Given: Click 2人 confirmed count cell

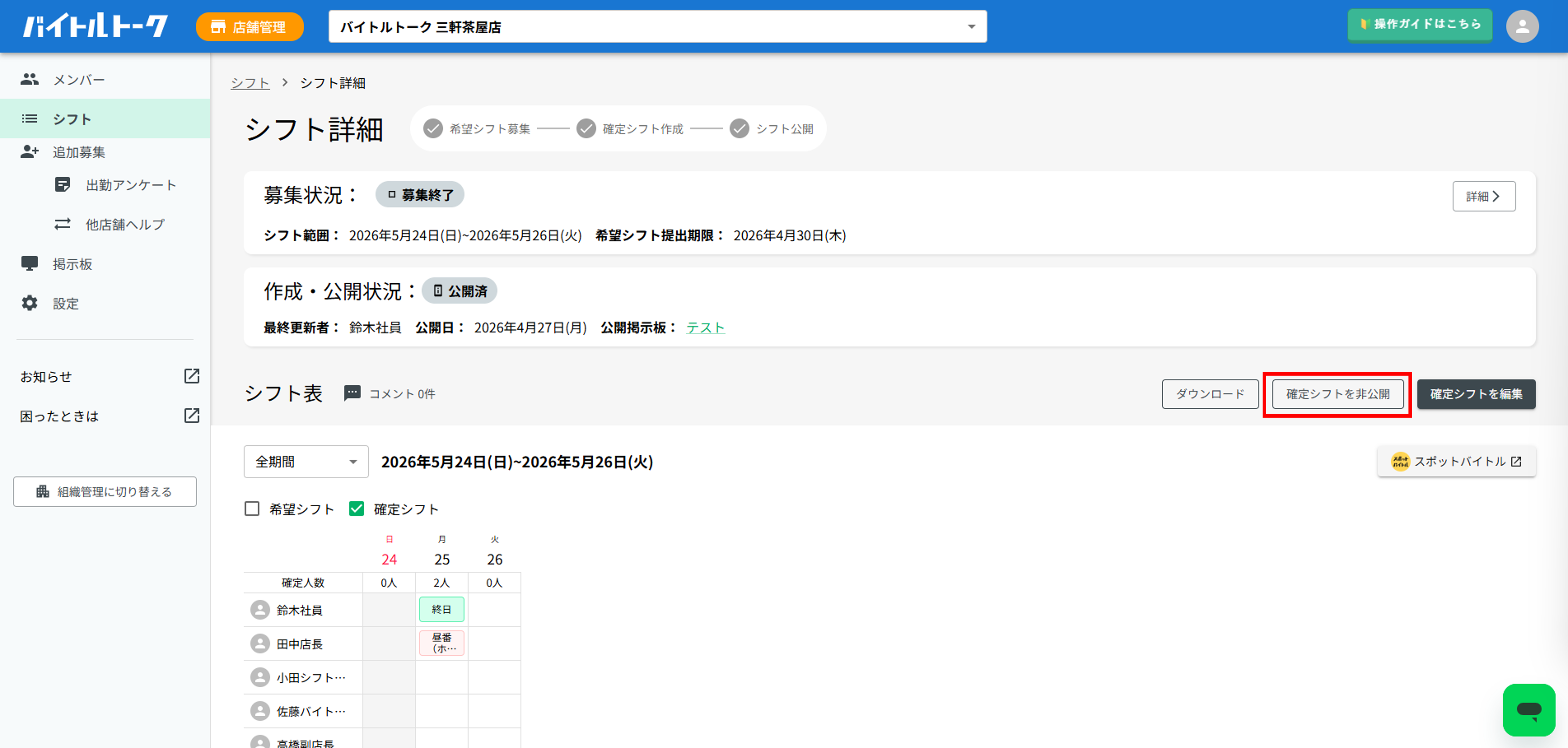Looking at the screenshot, I should pos(441,582).
